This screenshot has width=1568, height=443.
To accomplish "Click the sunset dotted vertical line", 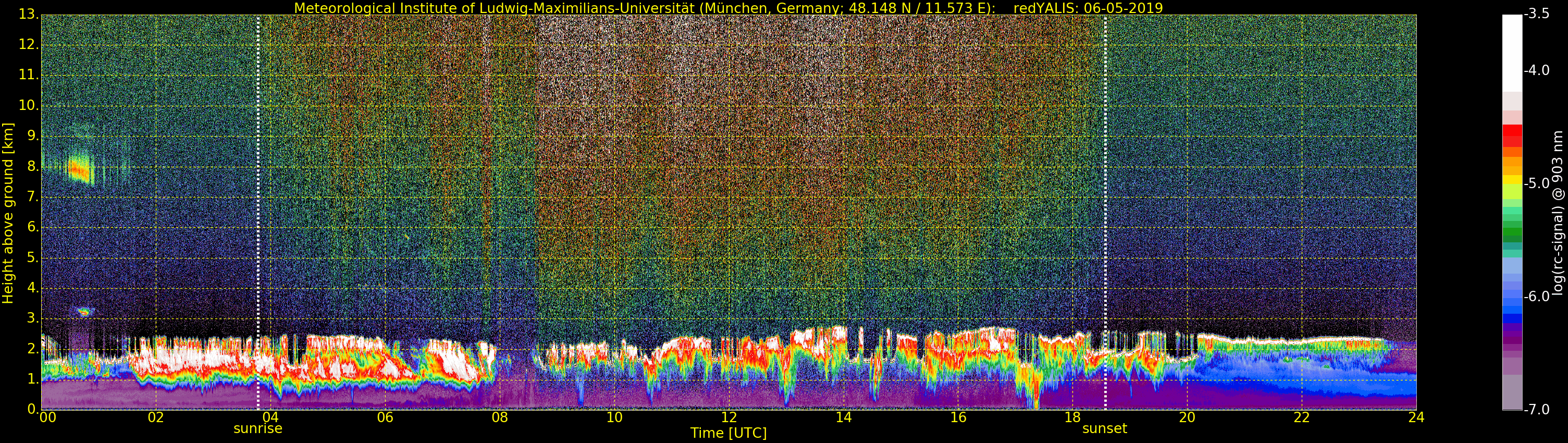I will click(1105, 212).
